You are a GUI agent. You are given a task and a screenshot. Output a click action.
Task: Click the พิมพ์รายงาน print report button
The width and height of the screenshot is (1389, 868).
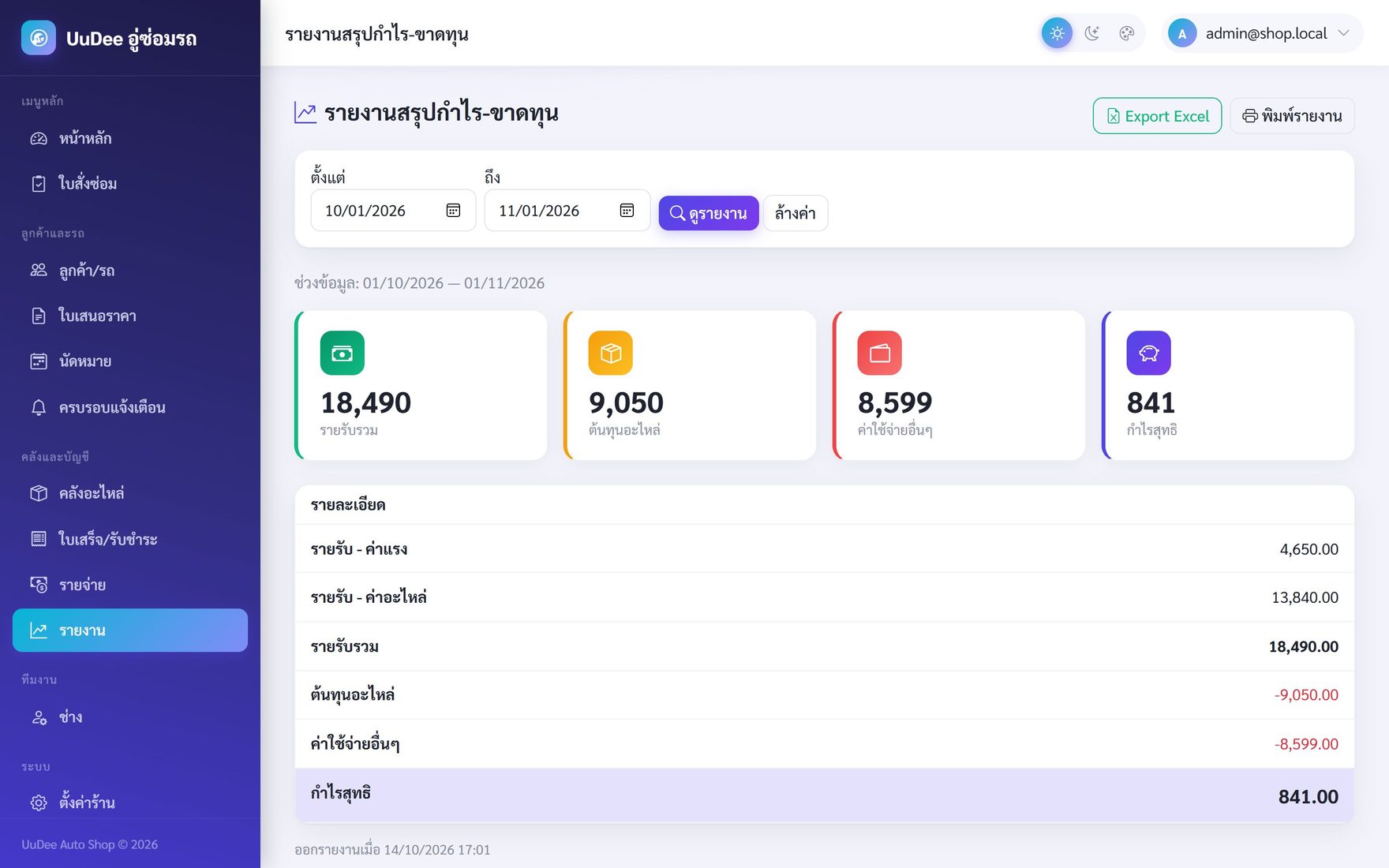(1292, 116)
